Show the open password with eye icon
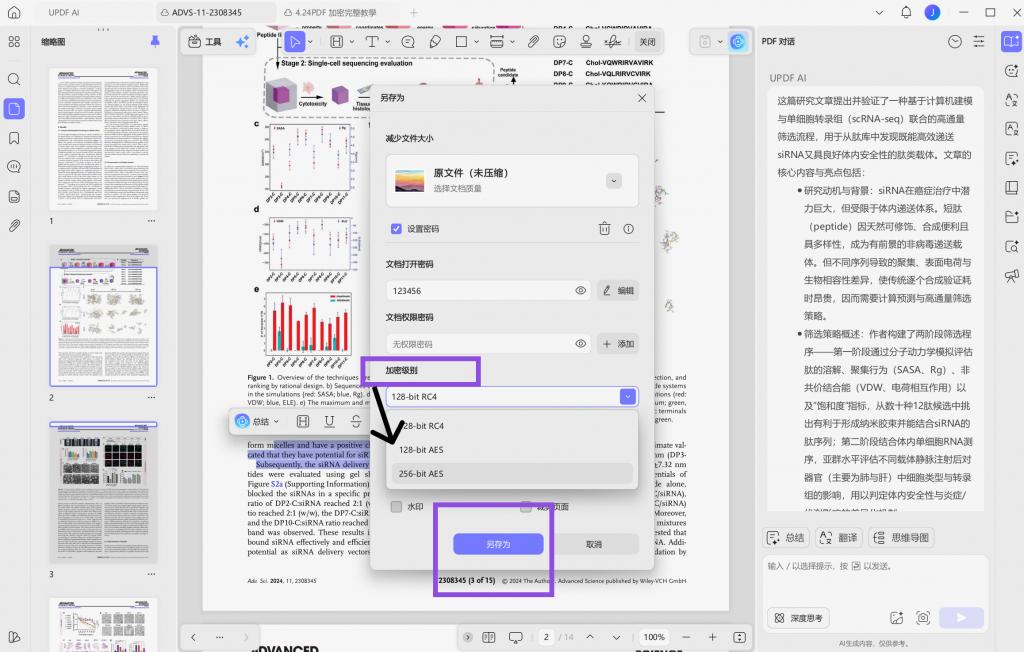Screen dimensions: 1024x652 pos(581,291)
